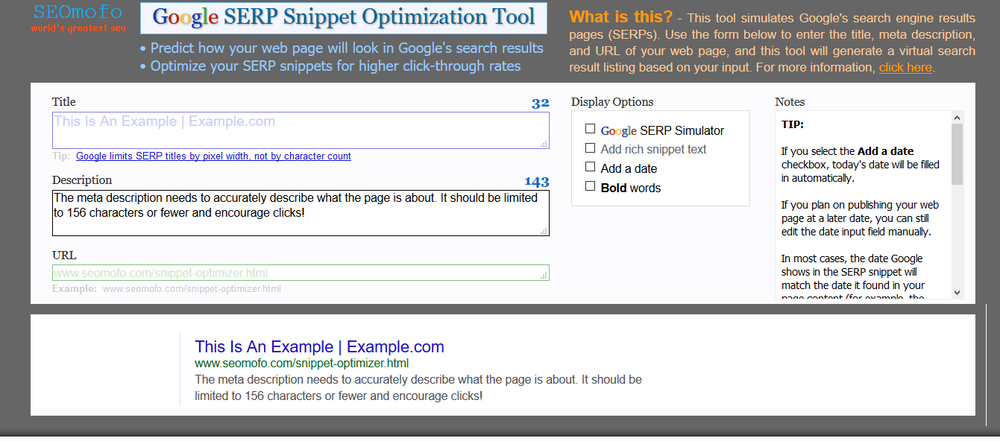Enable the Google SERP Simulator checkbox
Image resolution: width=1000 pixels, height=441 pixels.
pyautogui.click(x=590, y=129)
